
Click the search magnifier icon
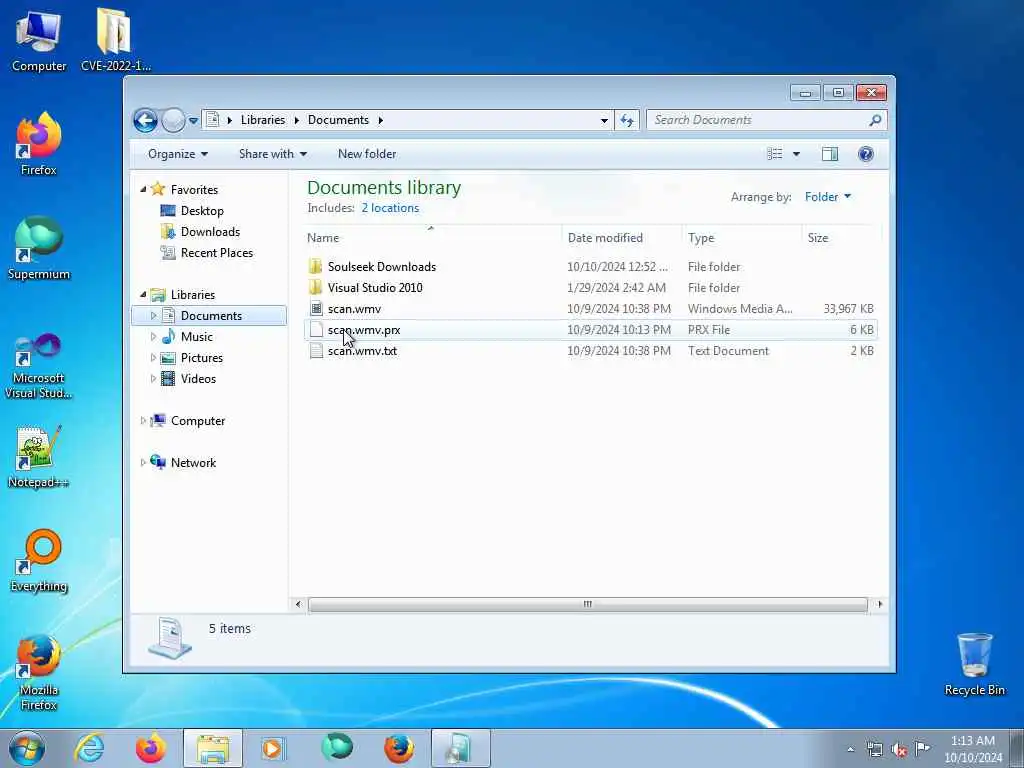pyautogui.click(x=876, y=120)
